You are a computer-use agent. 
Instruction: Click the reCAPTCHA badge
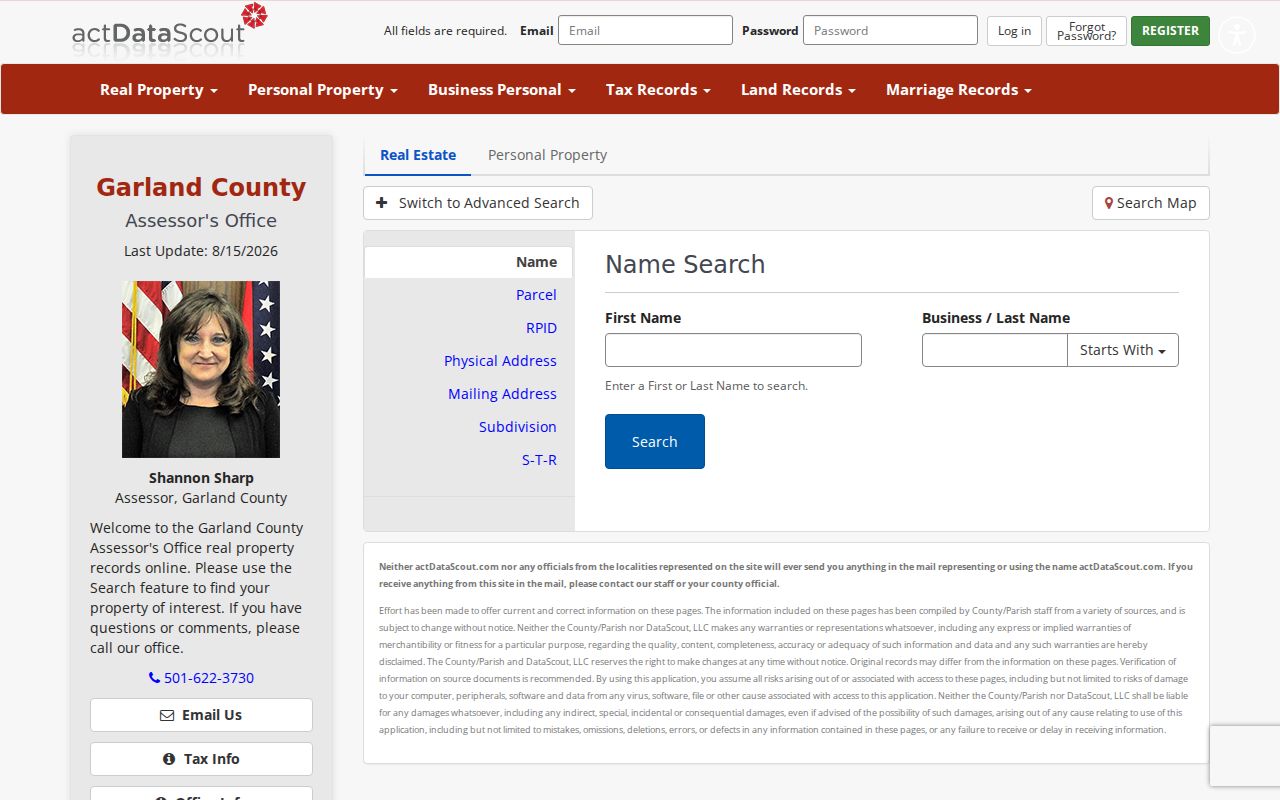(1245, 756)
